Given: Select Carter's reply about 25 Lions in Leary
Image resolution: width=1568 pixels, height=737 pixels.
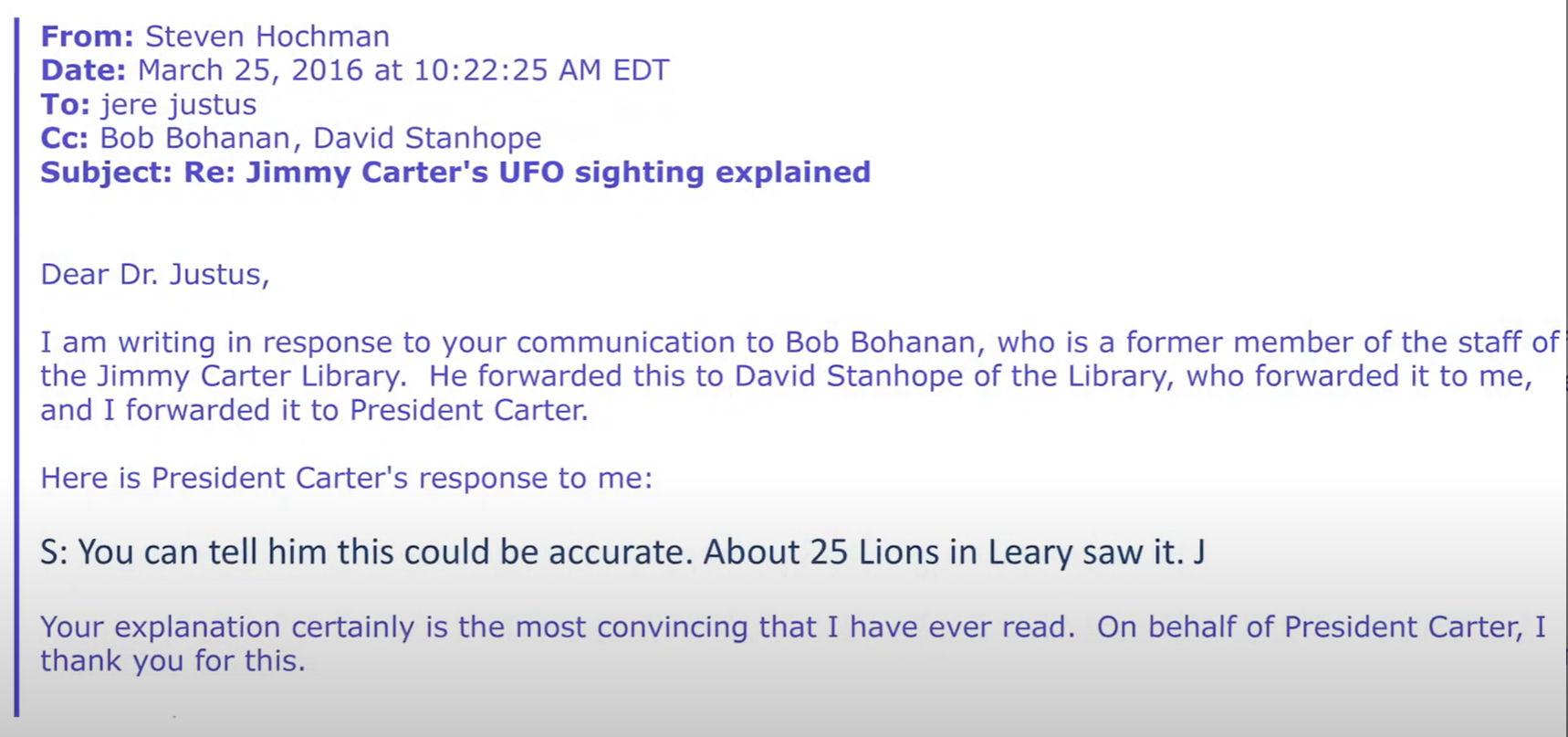Looking at the screenshot, I should point(622,553).
